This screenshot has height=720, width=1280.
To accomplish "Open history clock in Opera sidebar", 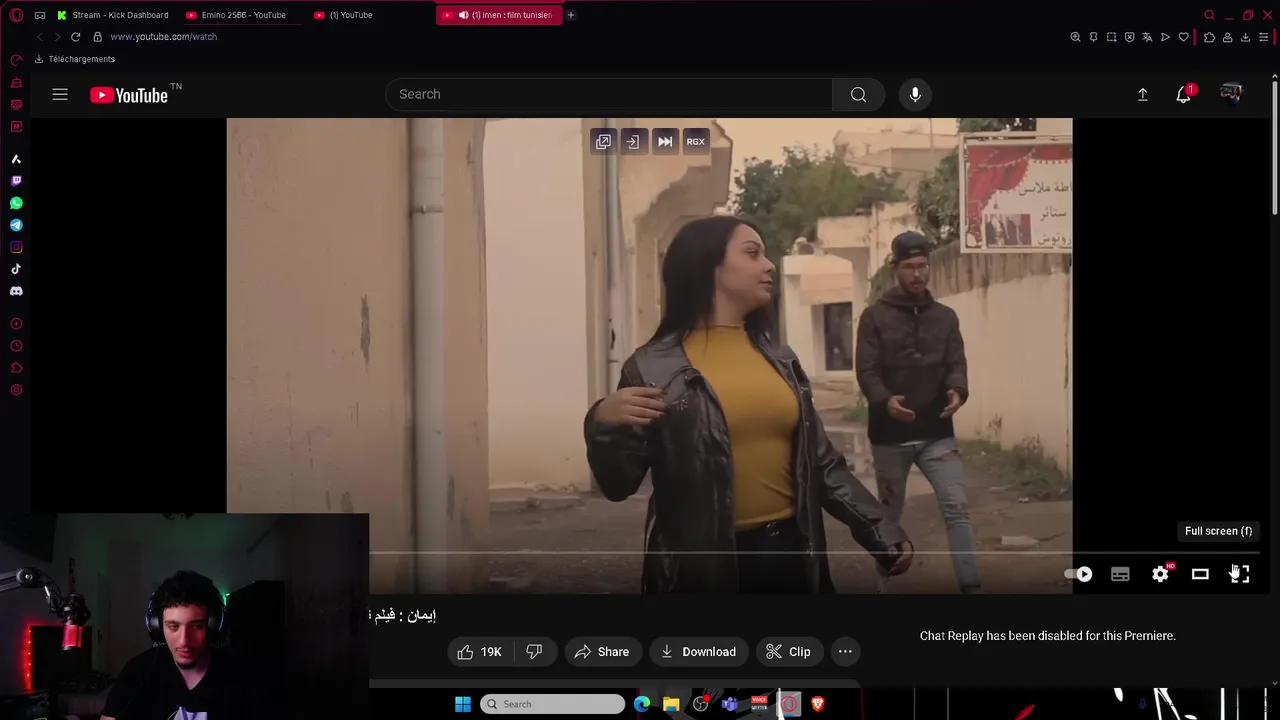I will (x=16, y=346).
